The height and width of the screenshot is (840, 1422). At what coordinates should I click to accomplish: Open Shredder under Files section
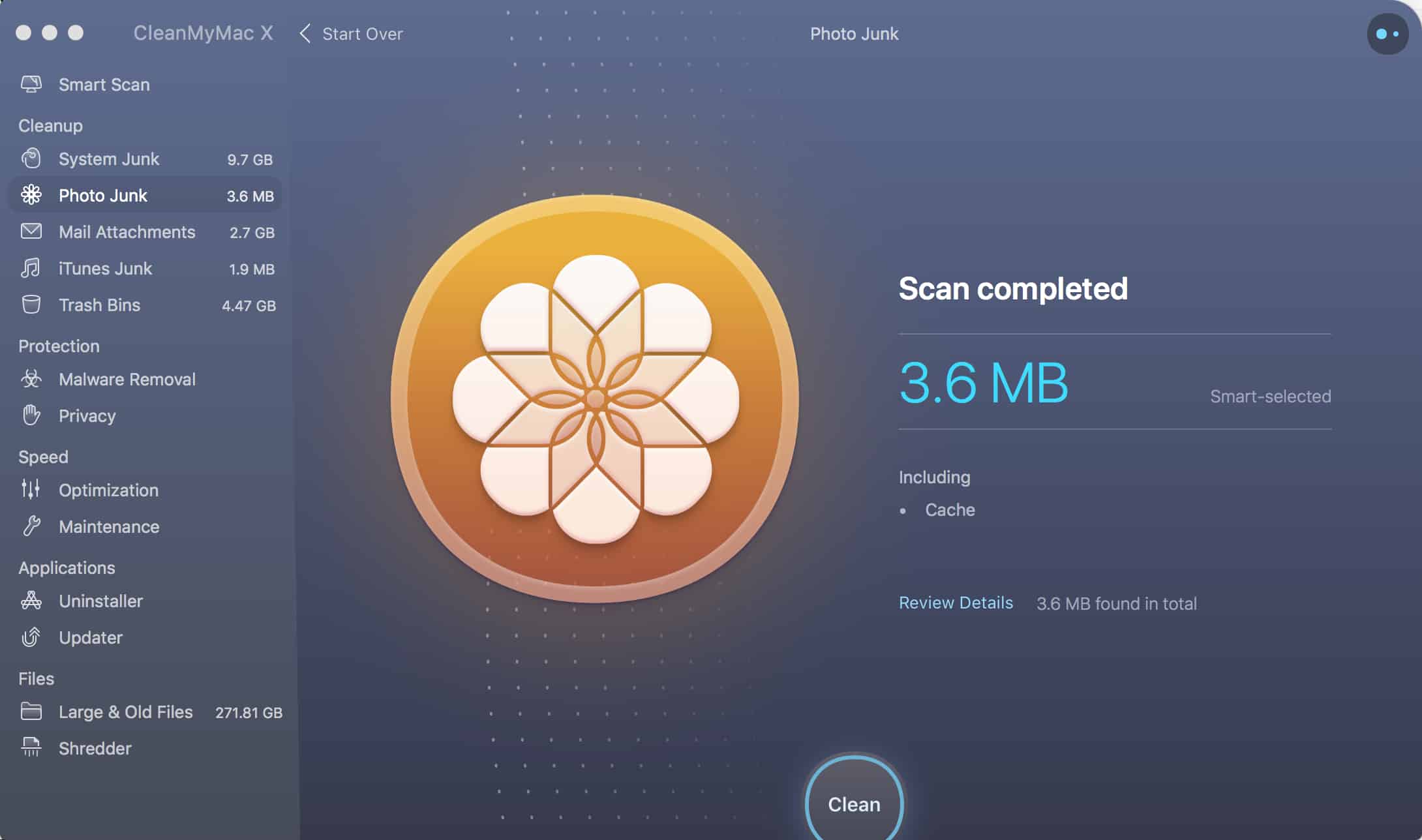(95, 748)
